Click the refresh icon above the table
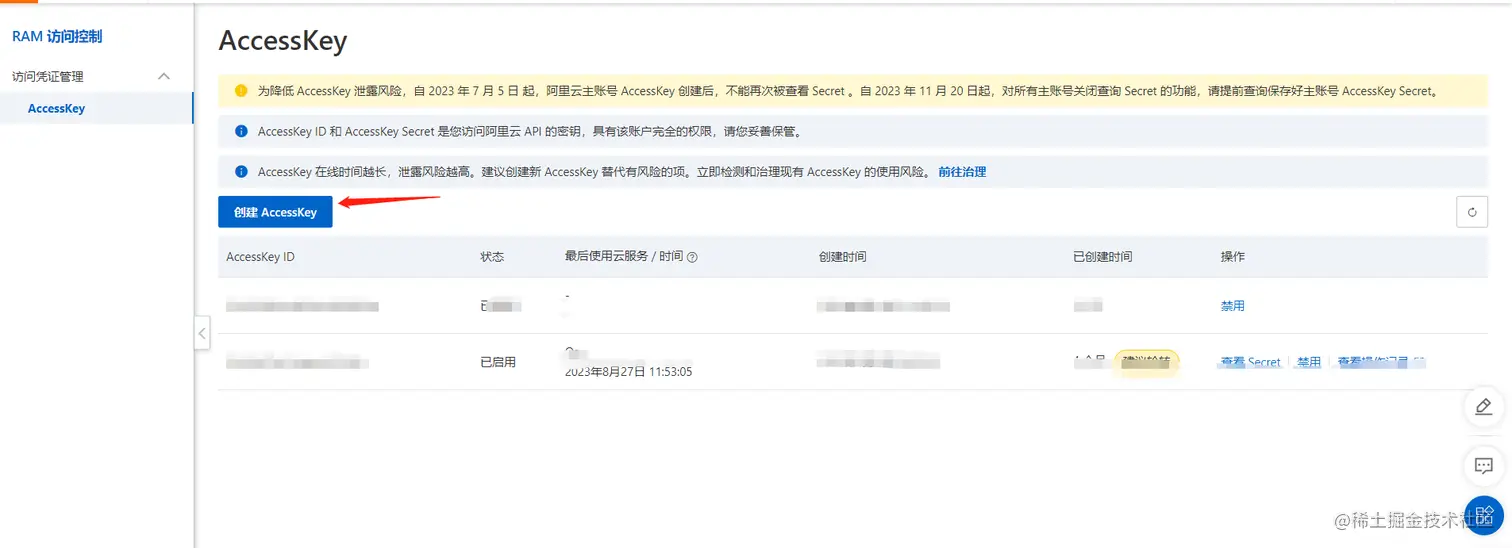This screenshot has width=1512, height=548. [x=1472, y=212]
